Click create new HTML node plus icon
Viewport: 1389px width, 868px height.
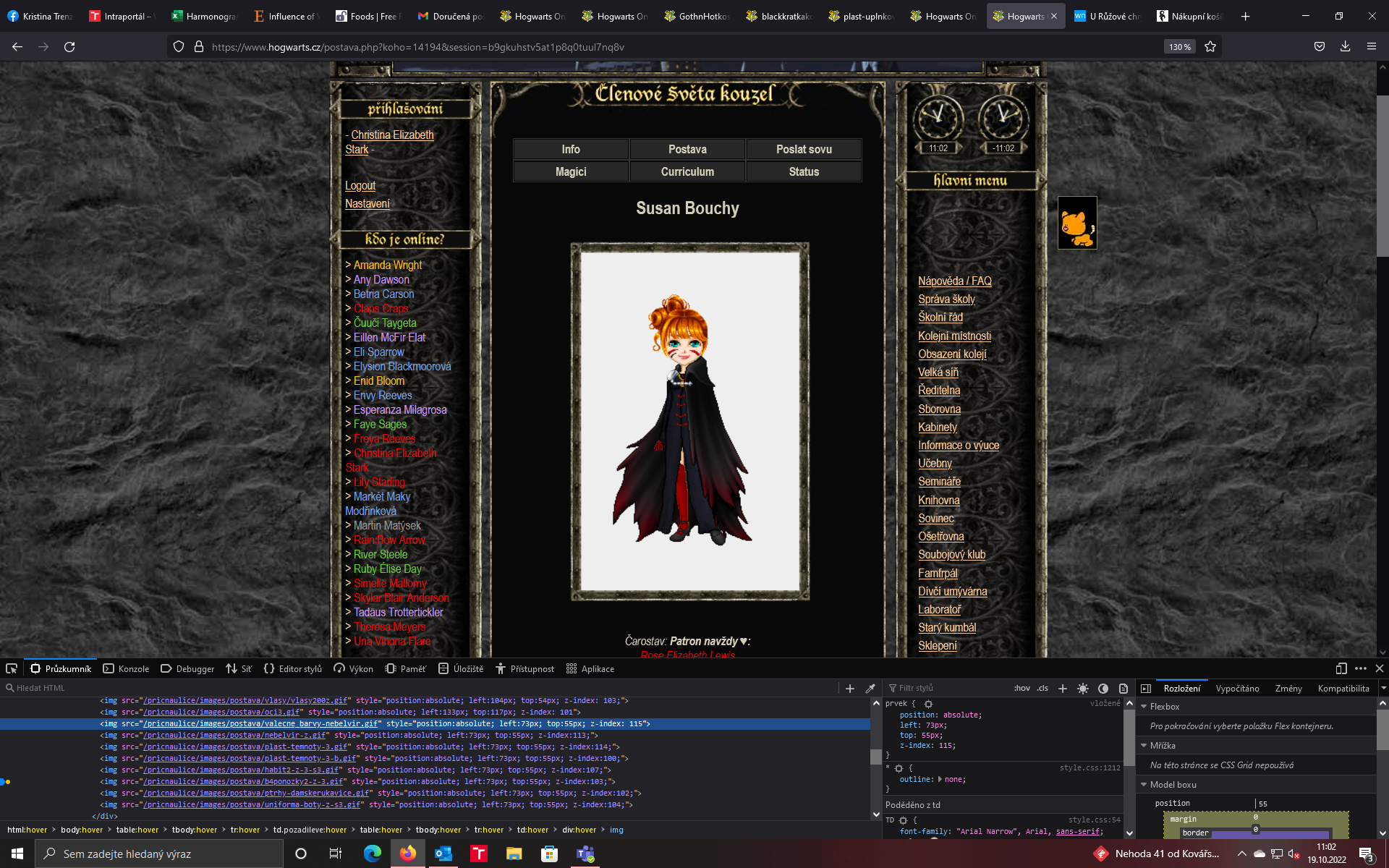point(850,688)
